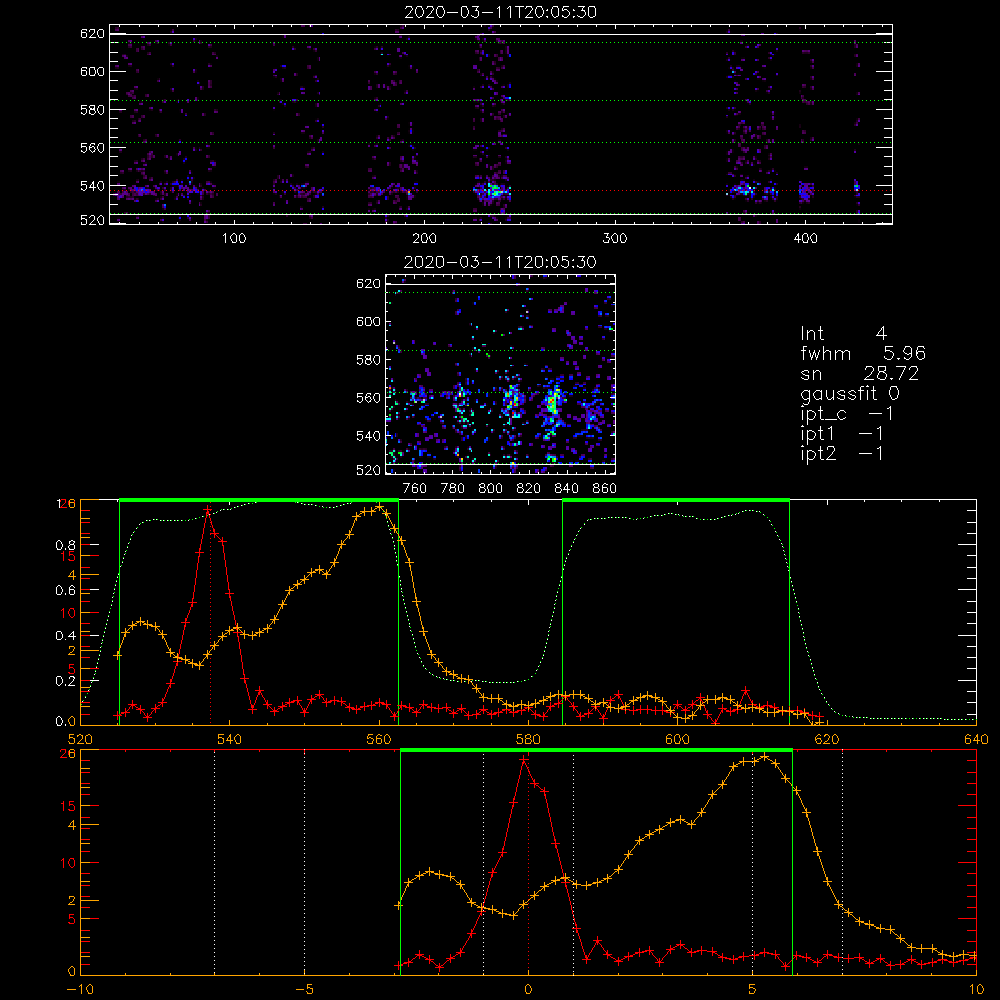Screen dimensions: 1000x1000
Task: Click the green bar atop left window in third plot
Action: 259,500
